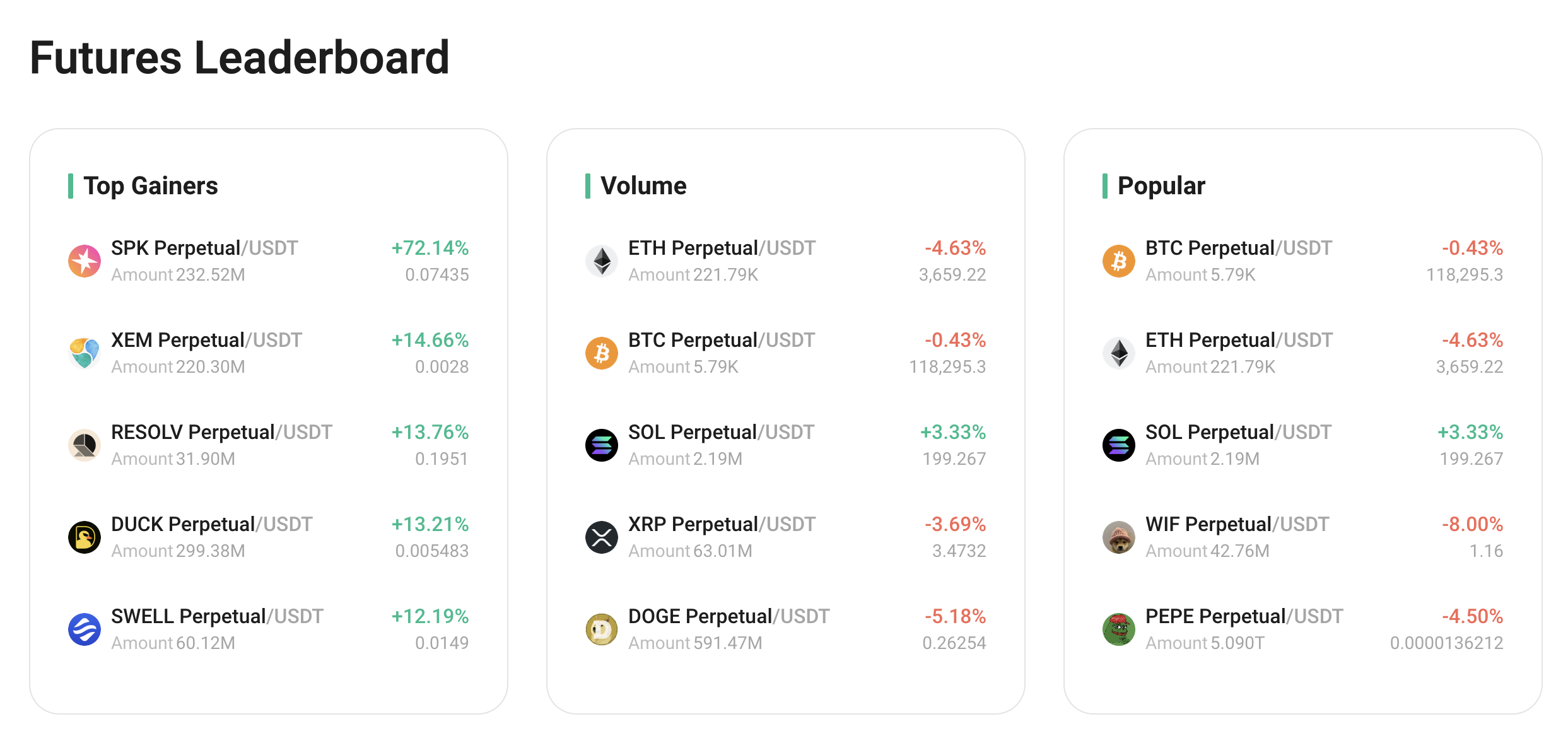
Task: Click the DUCK coin icon
Action: point(85,537)
